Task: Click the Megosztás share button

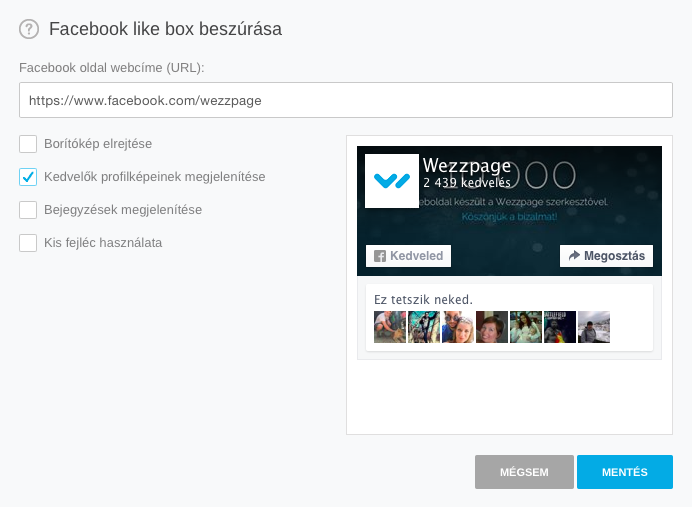Action: point(606,256)
